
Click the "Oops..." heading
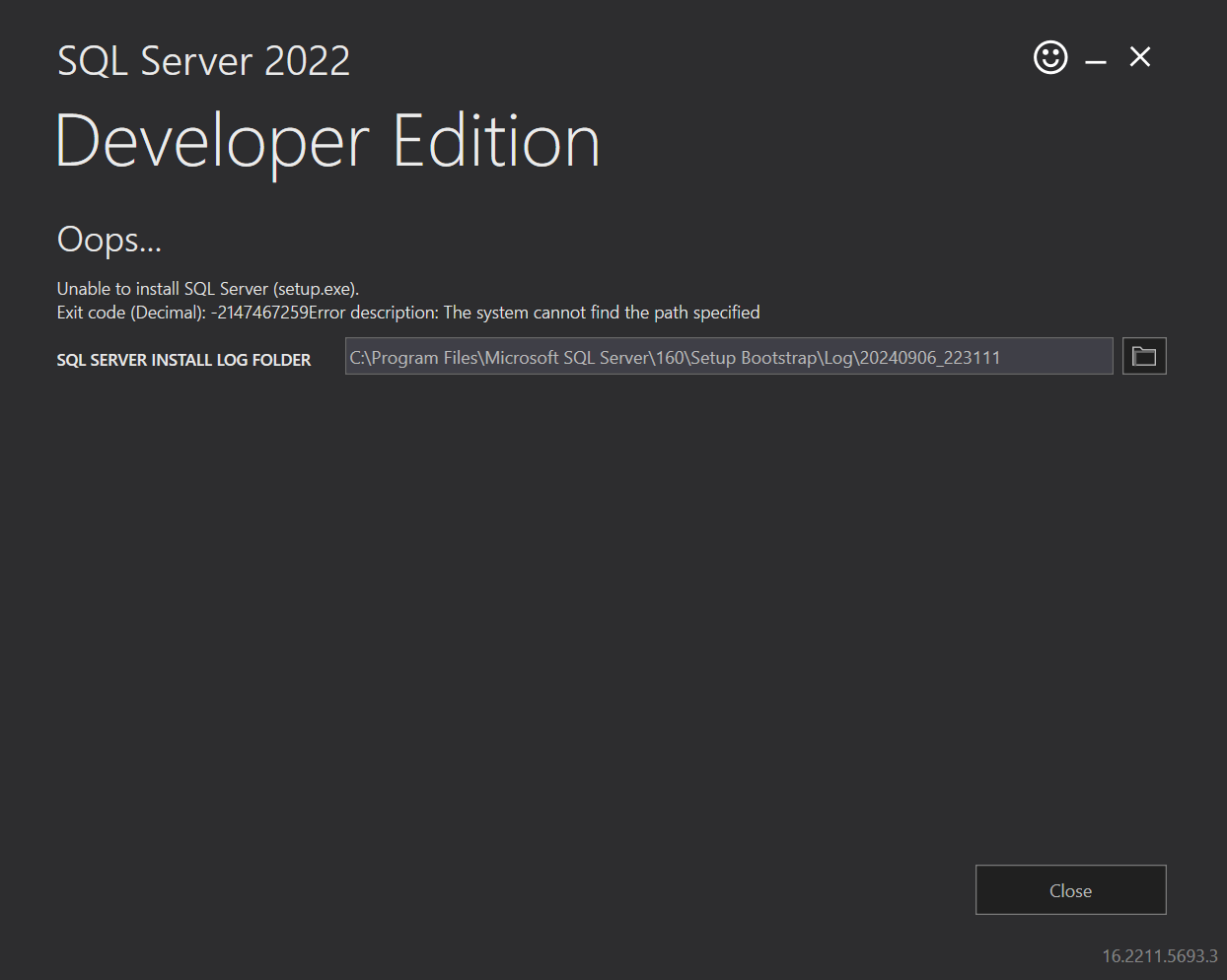tap(108, 240)
